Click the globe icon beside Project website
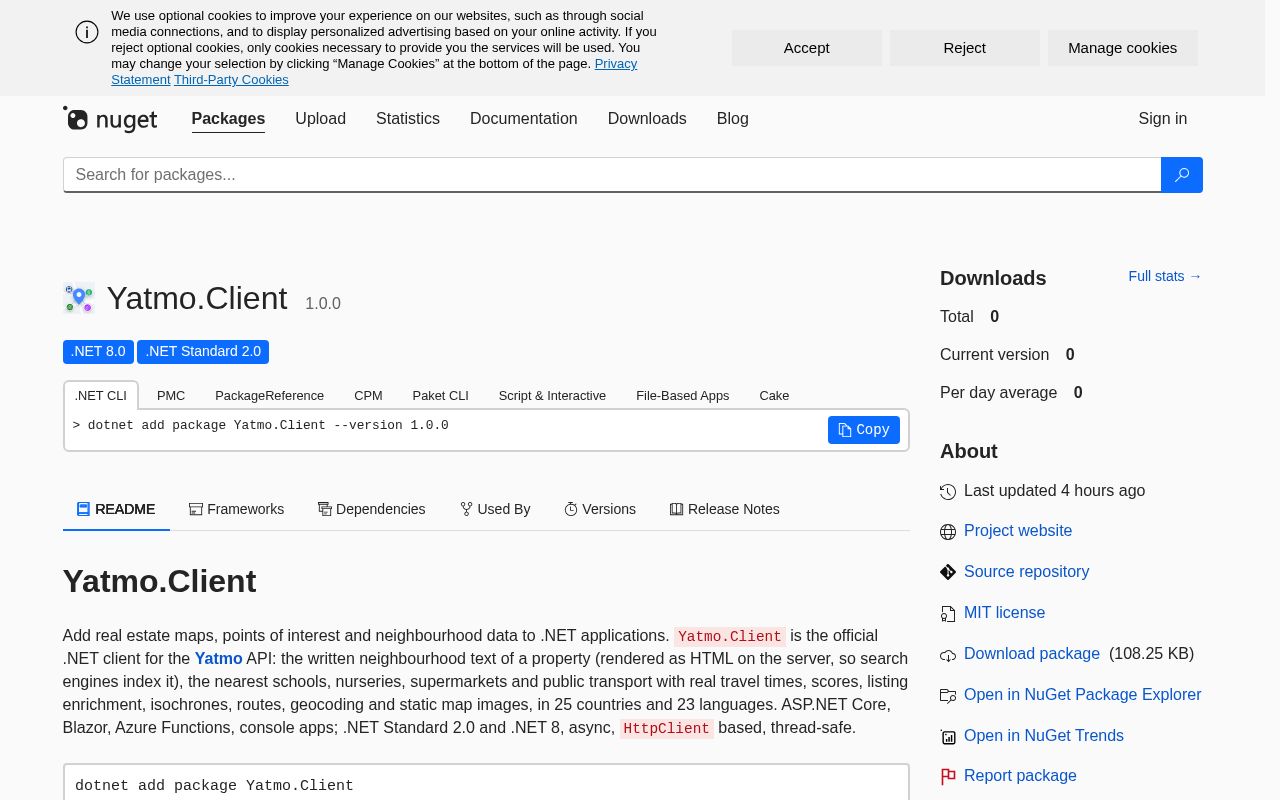The width and height of the screenshot is (1280, 800). coord(948,532)
